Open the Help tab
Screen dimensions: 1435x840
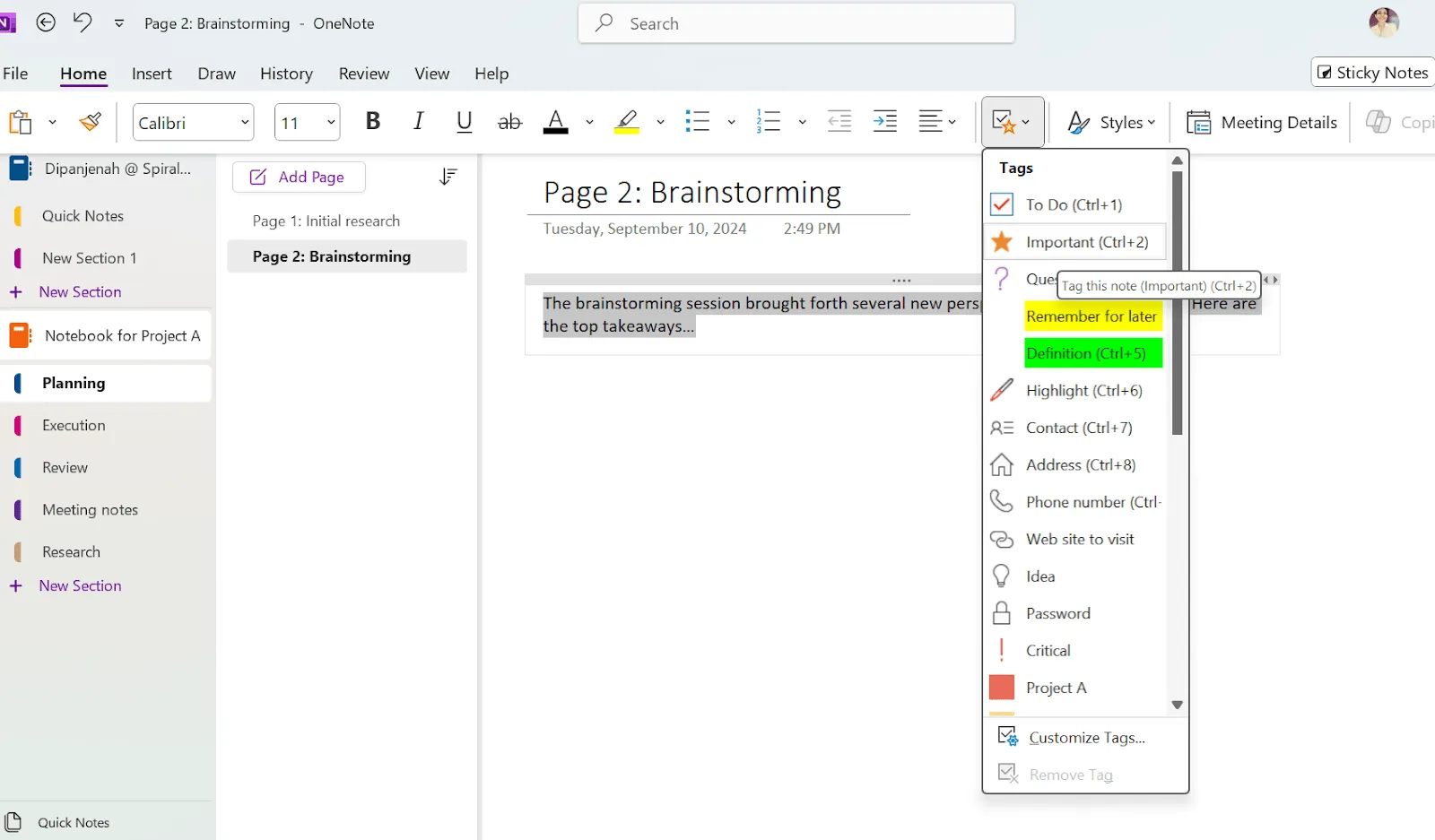(491, 74)
